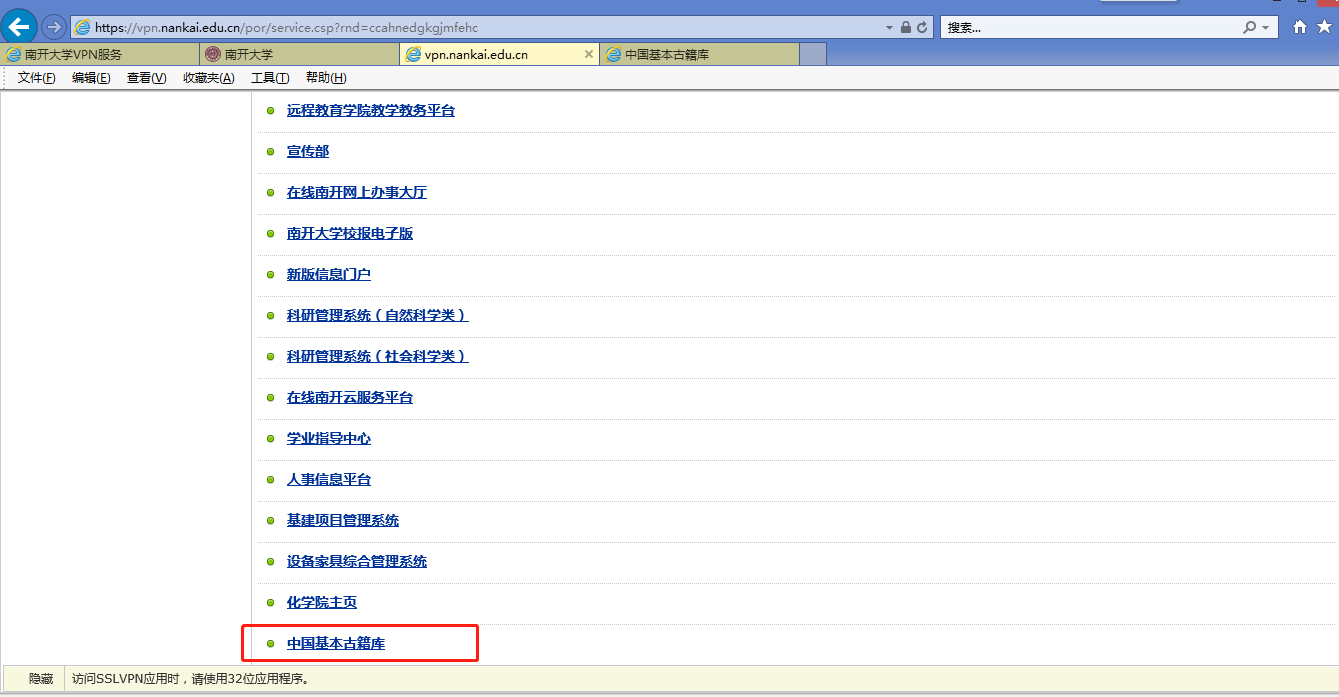Click the status text 访问SSLVPN应用时，请使用32位应用程序。
Image resolution: width=1339 pixels, height=697 pixels.
(x=190, y=679)
